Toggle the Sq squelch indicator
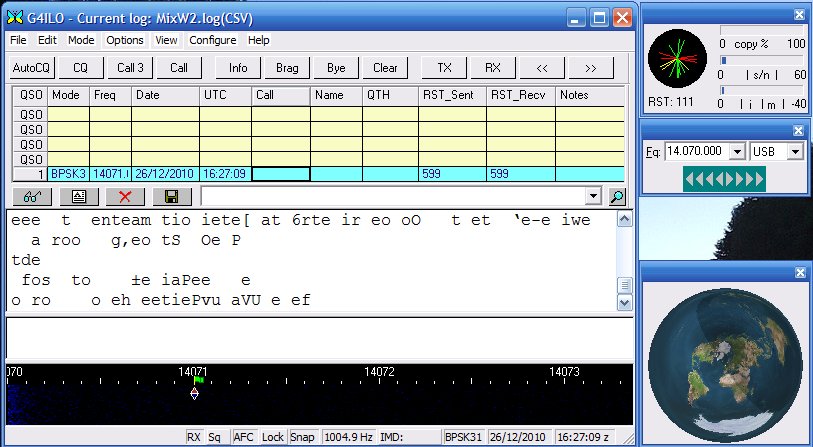The height and width of the screenshot is (447, 813). (215, 437)
